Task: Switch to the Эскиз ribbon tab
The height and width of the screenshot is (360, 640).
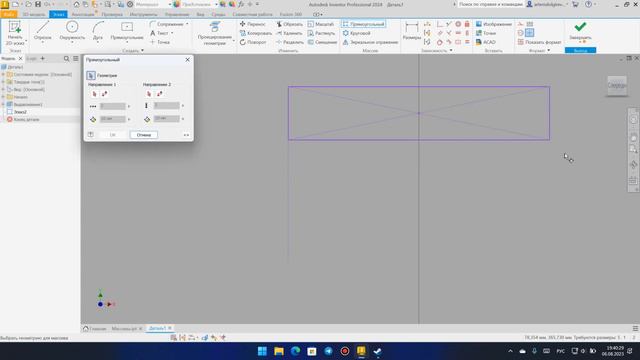Action: coord(58,14)
